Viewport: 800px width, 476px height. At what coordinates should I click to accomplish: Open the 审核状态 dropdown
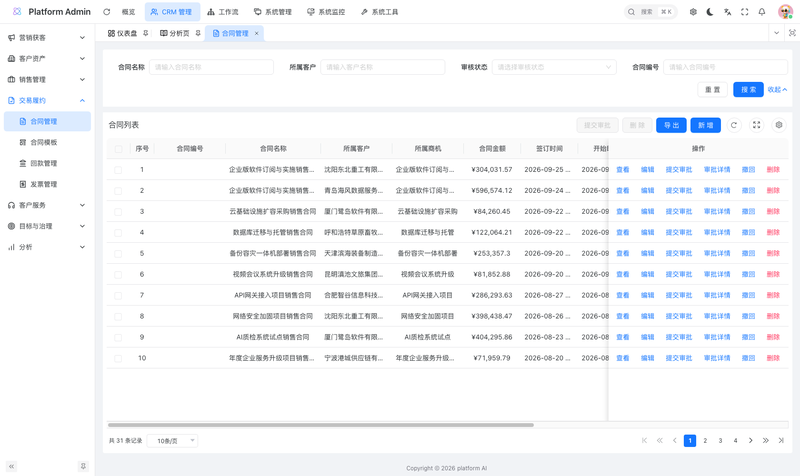[x=554, y=67]
